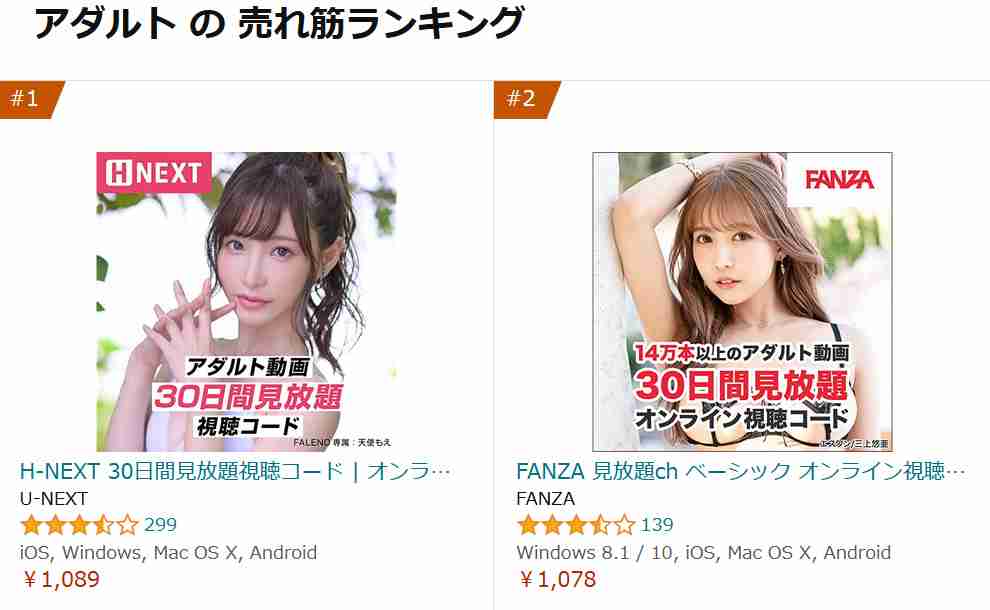The width and height of the screenshot is (990, 610).
Task: Click the FANZA seller name below title
Action: tap(546, 499)
